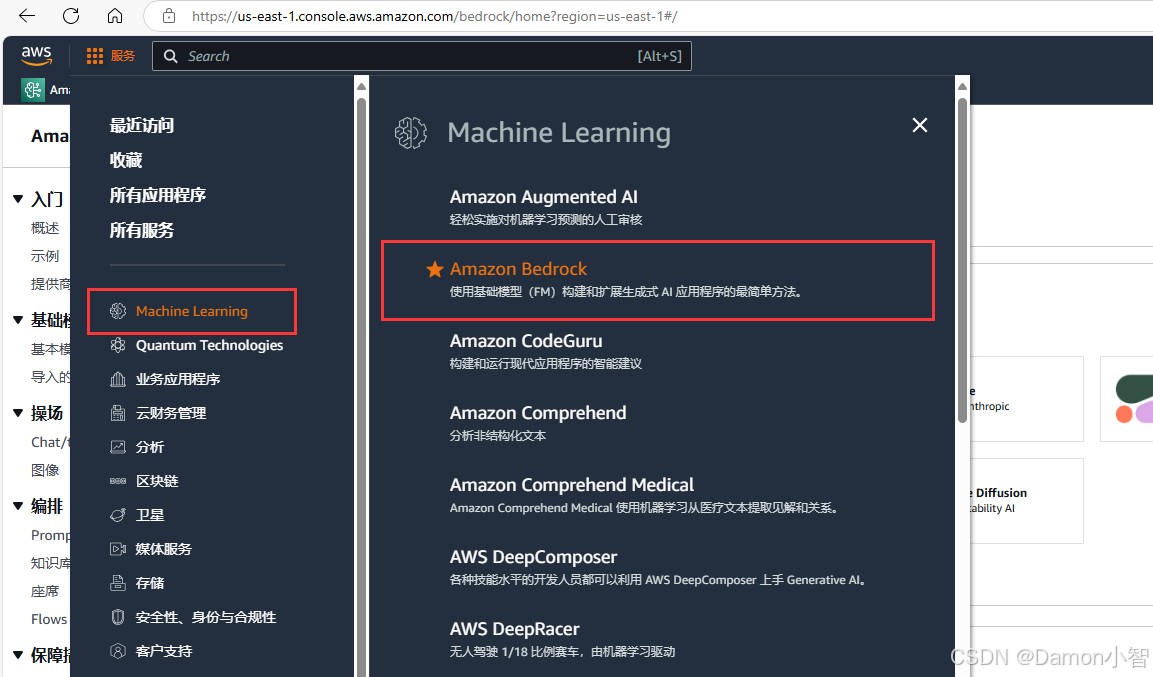Click the 存储 icon
This screenshot has height=677, width=1153.
[118, 583]
